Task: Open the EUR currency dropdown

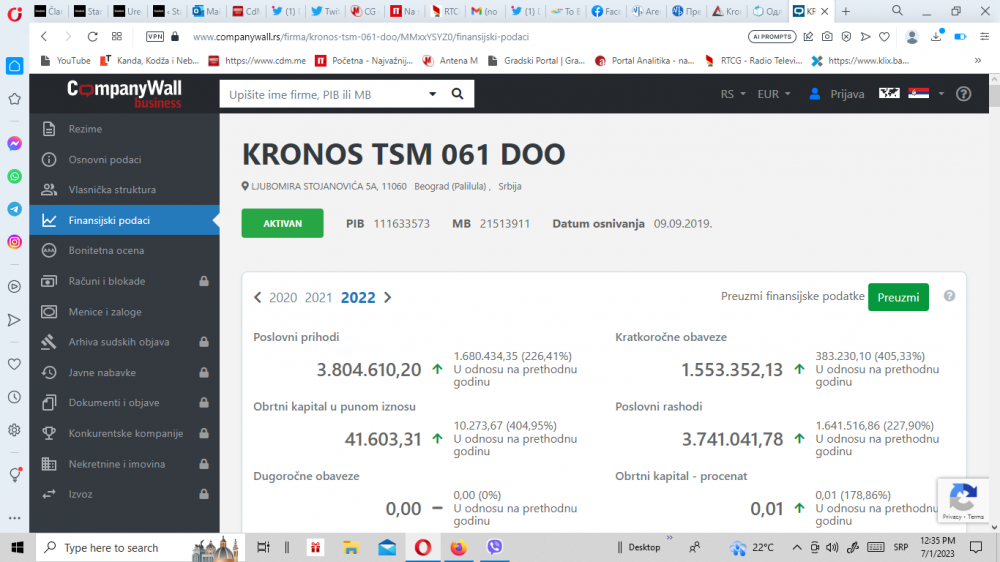Action: (773, 94)
